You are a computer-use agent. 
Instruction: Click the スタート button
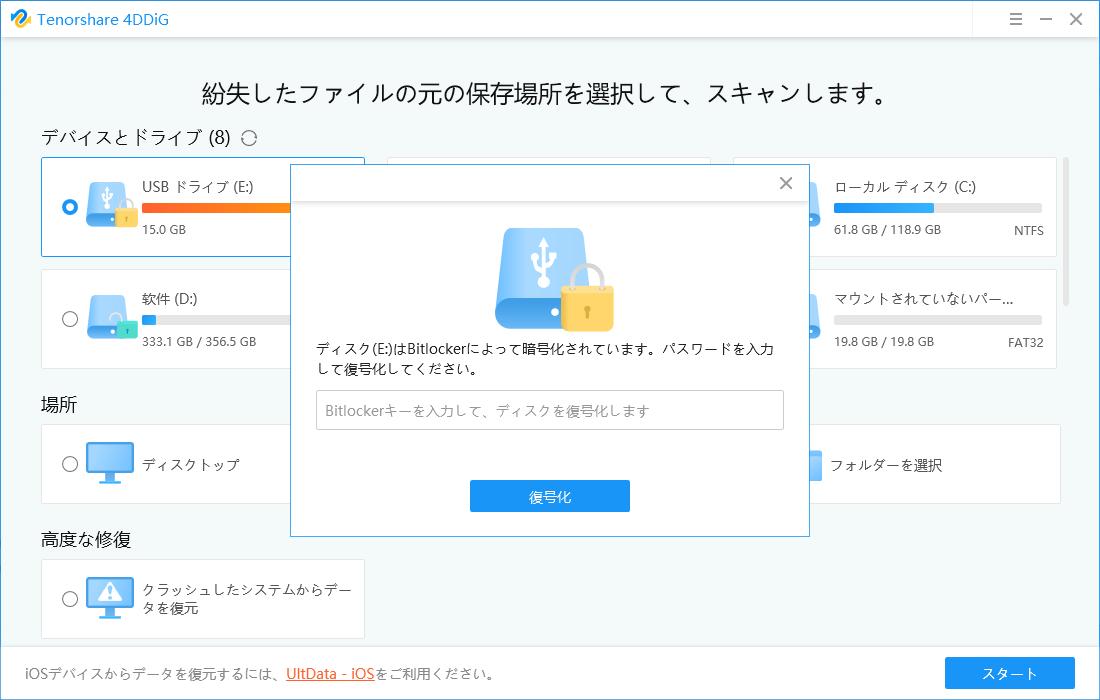tap(1010, 673)
